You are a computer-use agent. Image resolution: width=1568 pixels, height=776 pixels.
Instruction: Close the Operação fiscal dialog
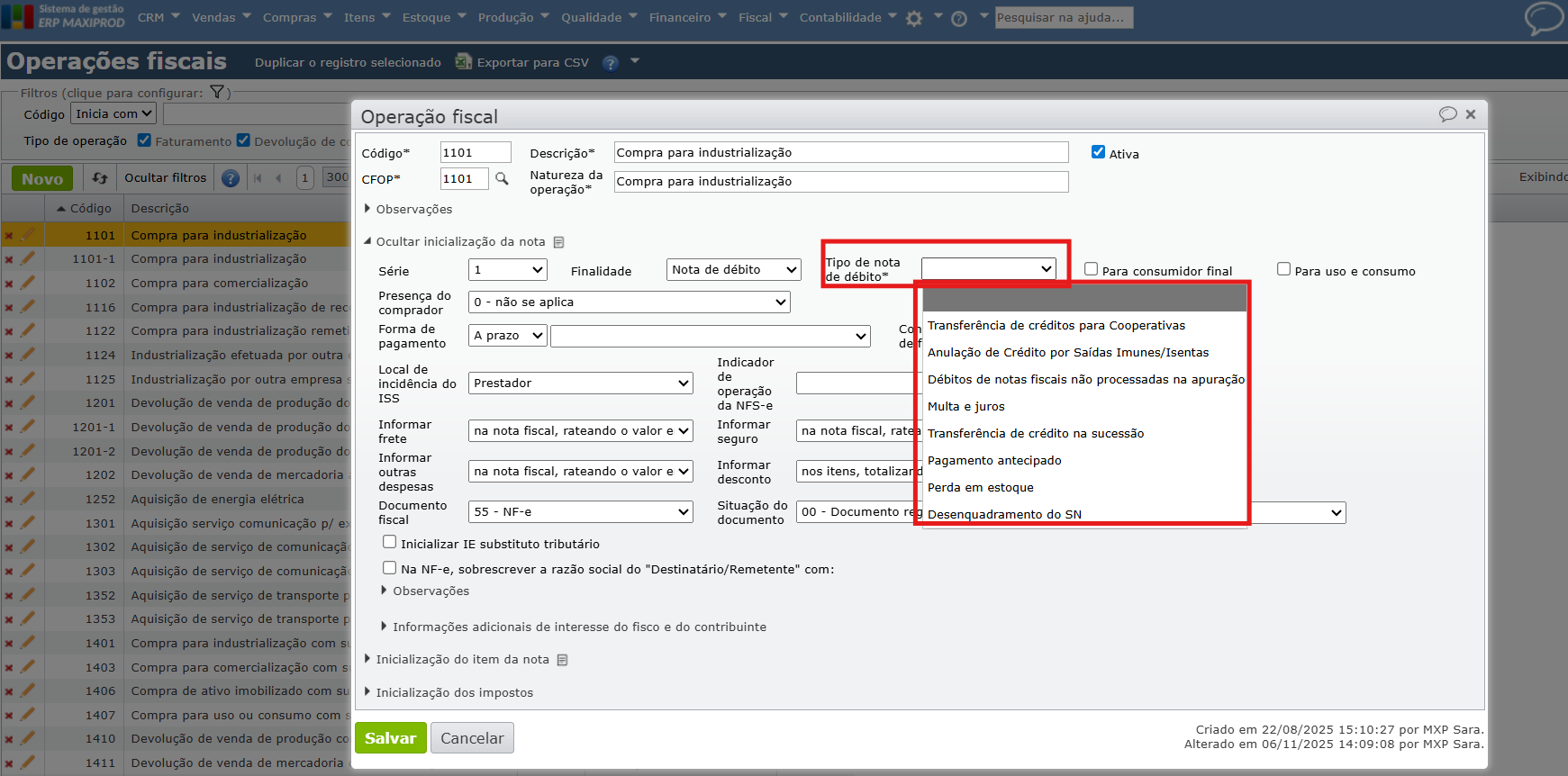pos(1471,114)
